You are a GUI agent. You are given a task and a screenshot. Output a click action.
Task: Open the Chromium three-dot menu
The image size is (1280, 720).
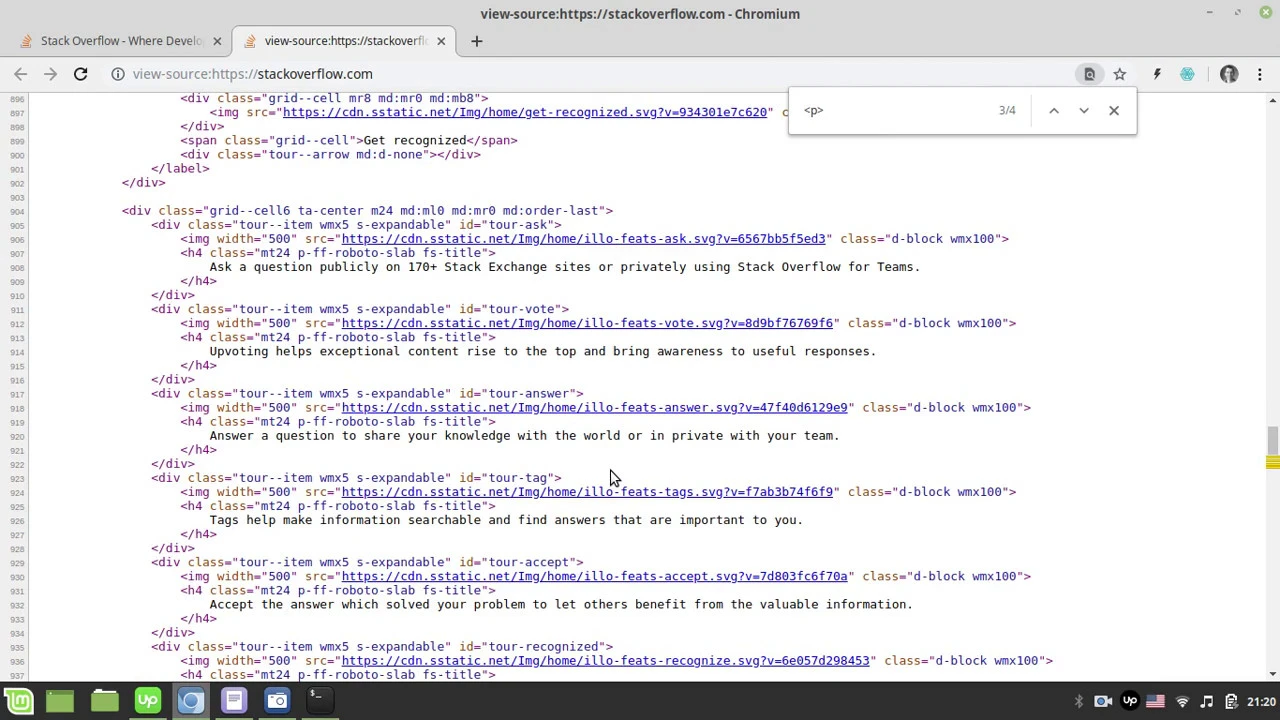(1260, 74)
